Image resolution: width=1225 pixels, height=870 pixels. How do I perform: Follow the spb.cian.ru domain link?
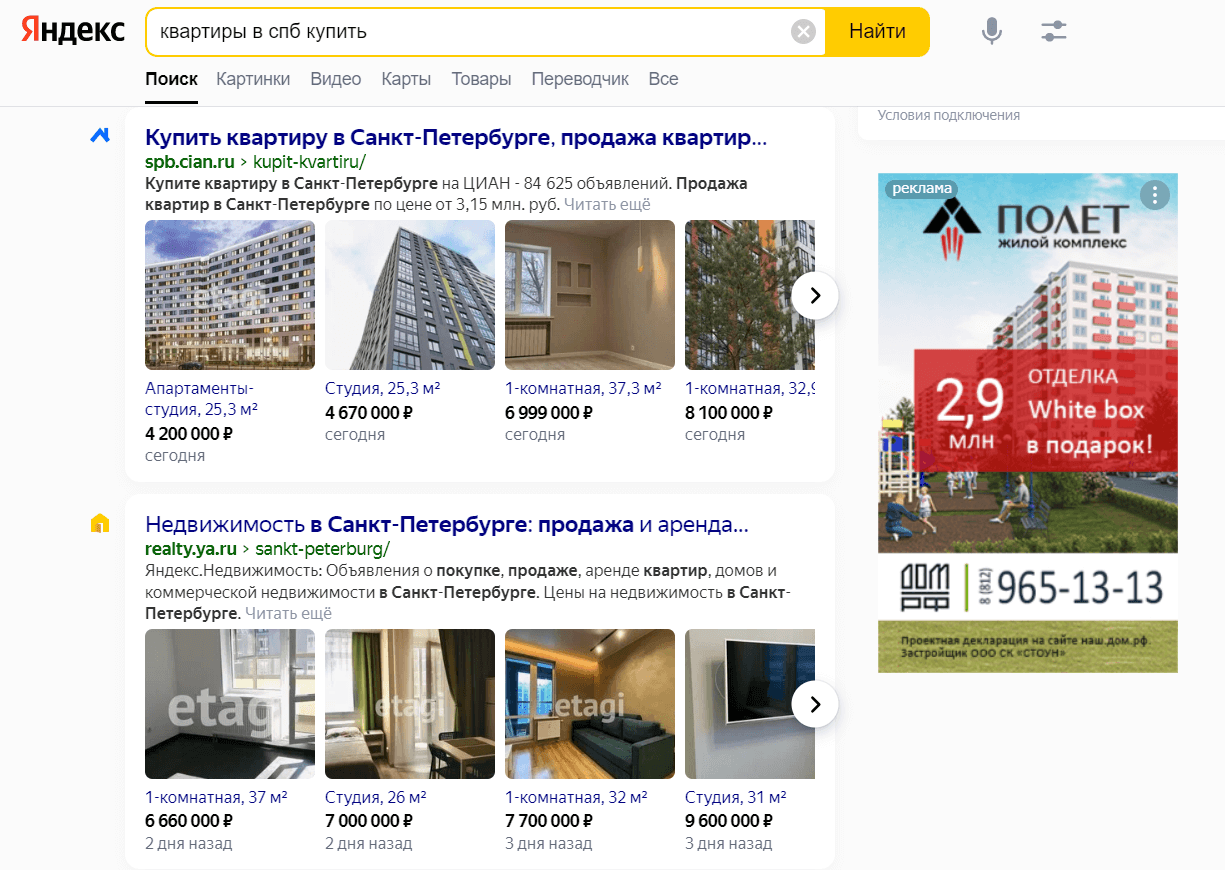(190, 161)
